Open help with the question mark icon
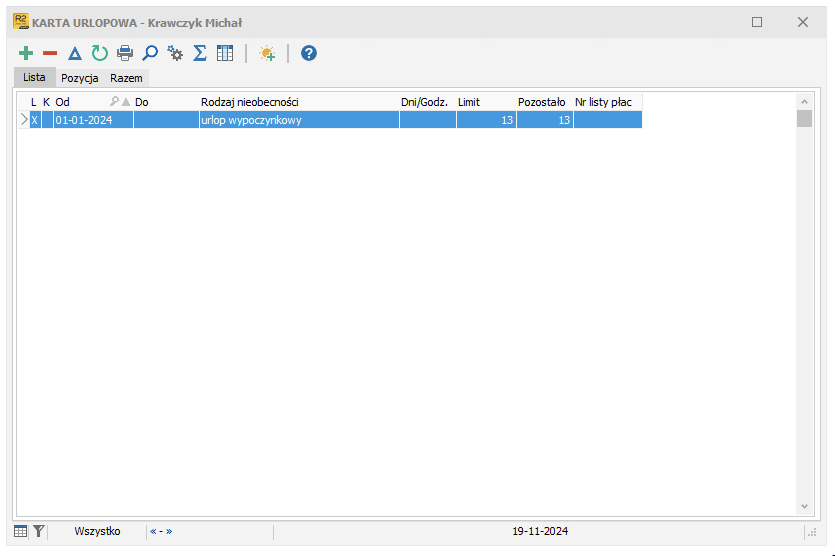Screen dimensions: 835x556 (x=309, y=53)
